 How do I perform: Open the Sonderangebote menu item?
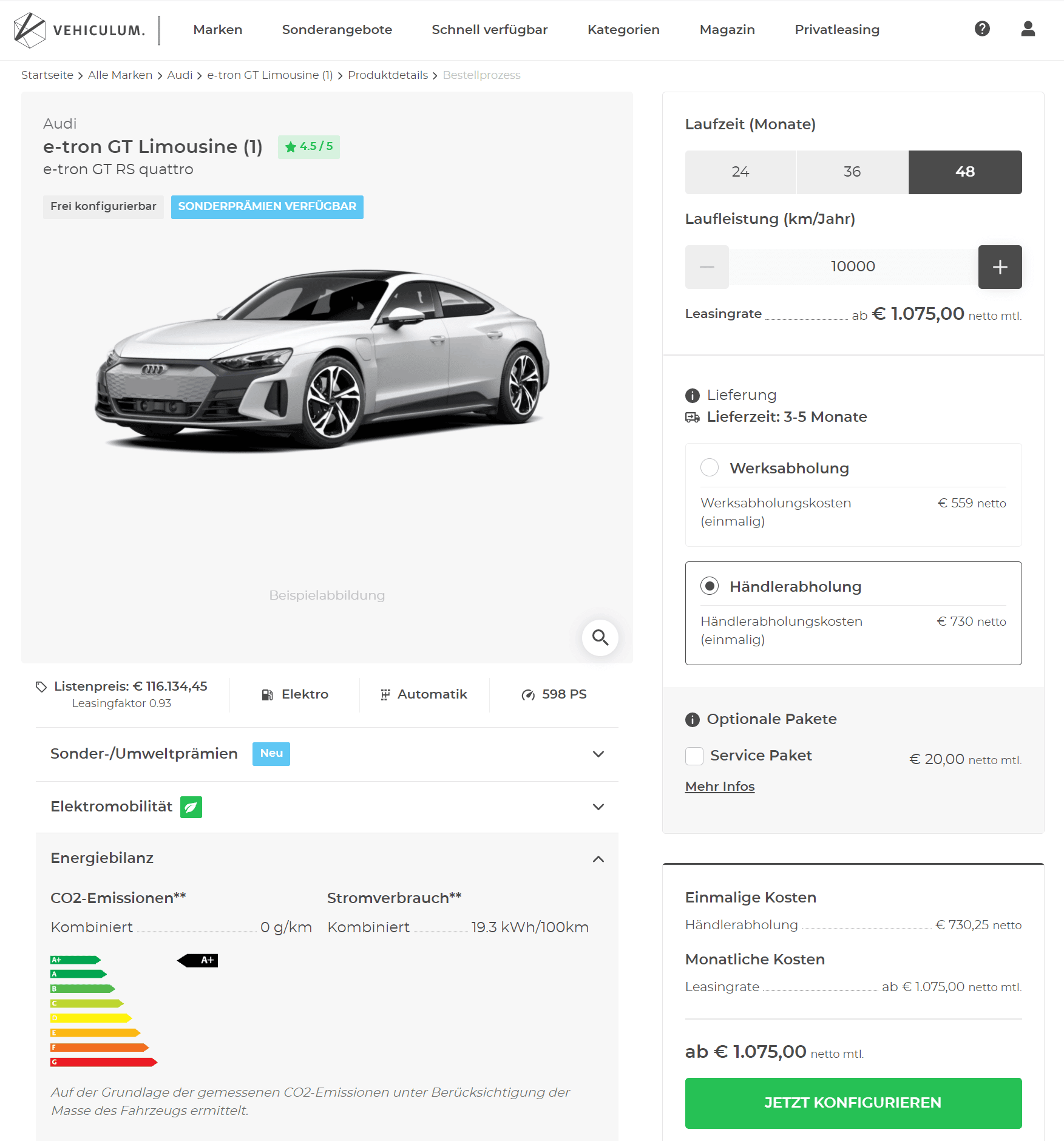[x=337, y=30]
